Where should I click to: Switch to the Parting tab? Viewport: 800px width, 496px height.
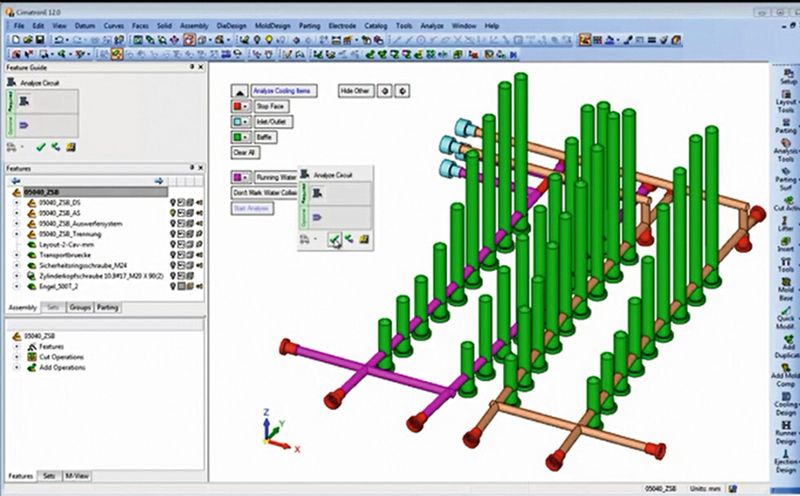tap(107, 307)
